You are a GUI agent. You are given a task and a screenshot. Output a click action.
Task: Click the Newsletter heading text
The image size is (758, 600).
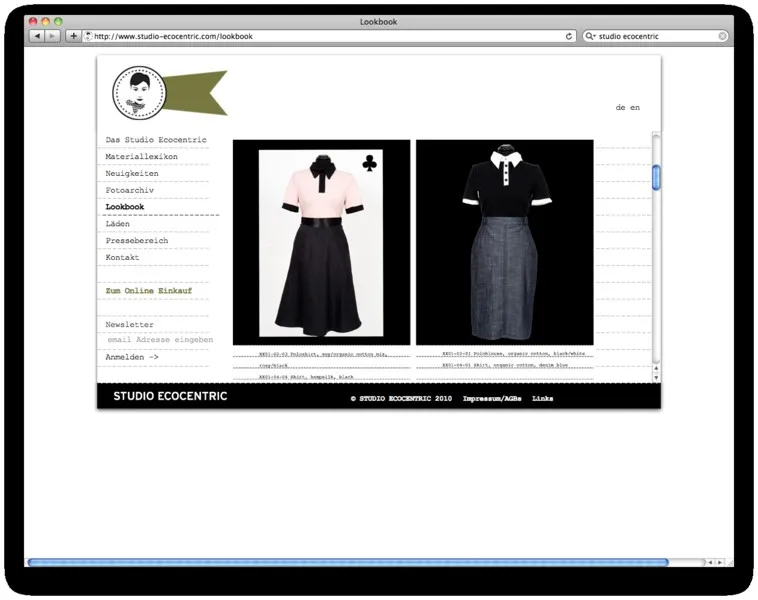129,324
